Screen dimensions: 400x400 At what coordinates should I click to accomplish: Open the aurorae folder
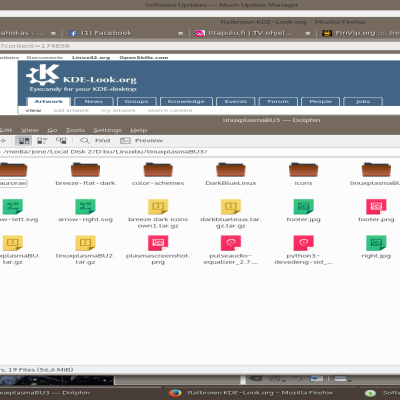13,174
